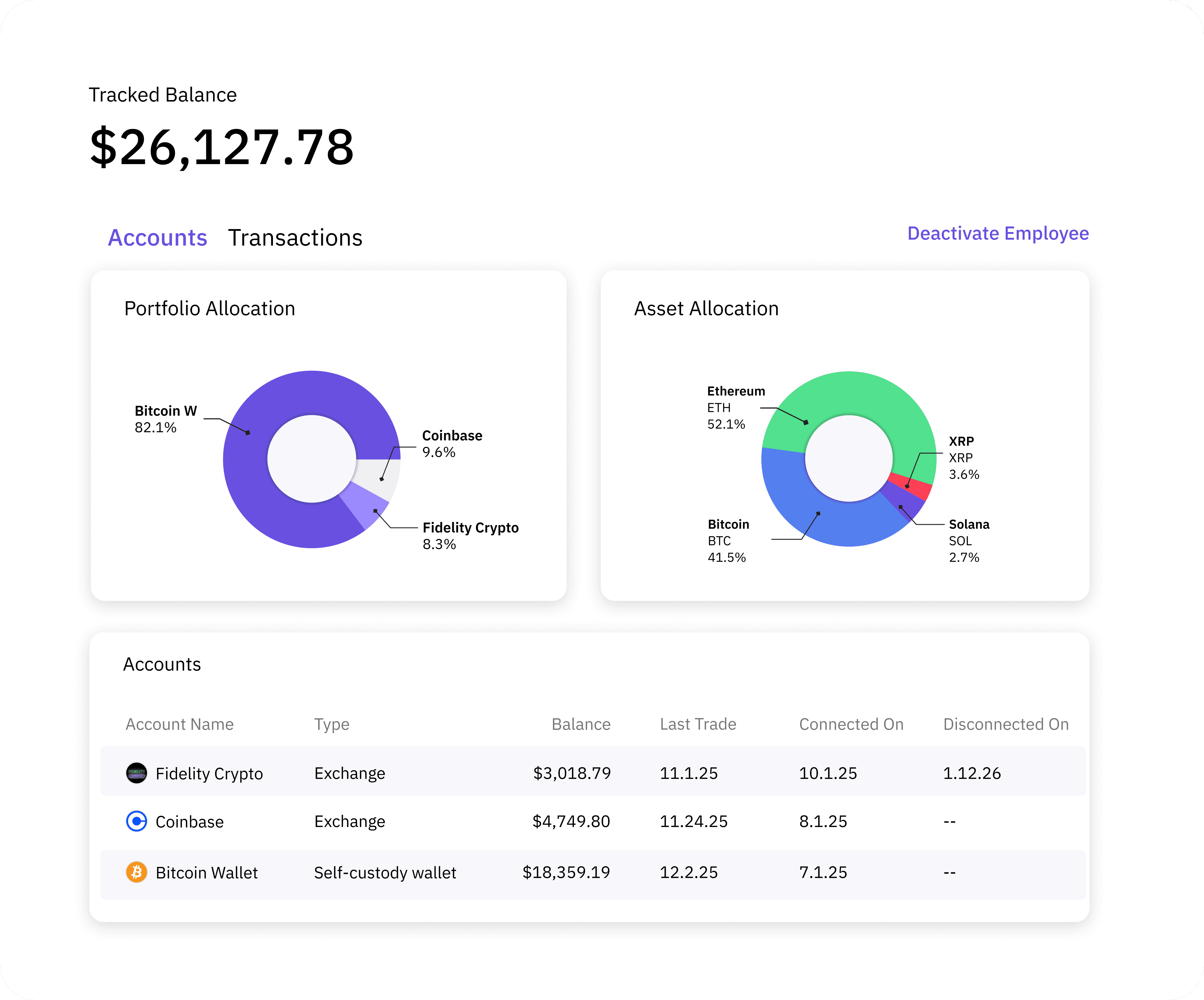Click the Account Name column header
This screenshot has width=1204, height=1000.
[179, 724]
